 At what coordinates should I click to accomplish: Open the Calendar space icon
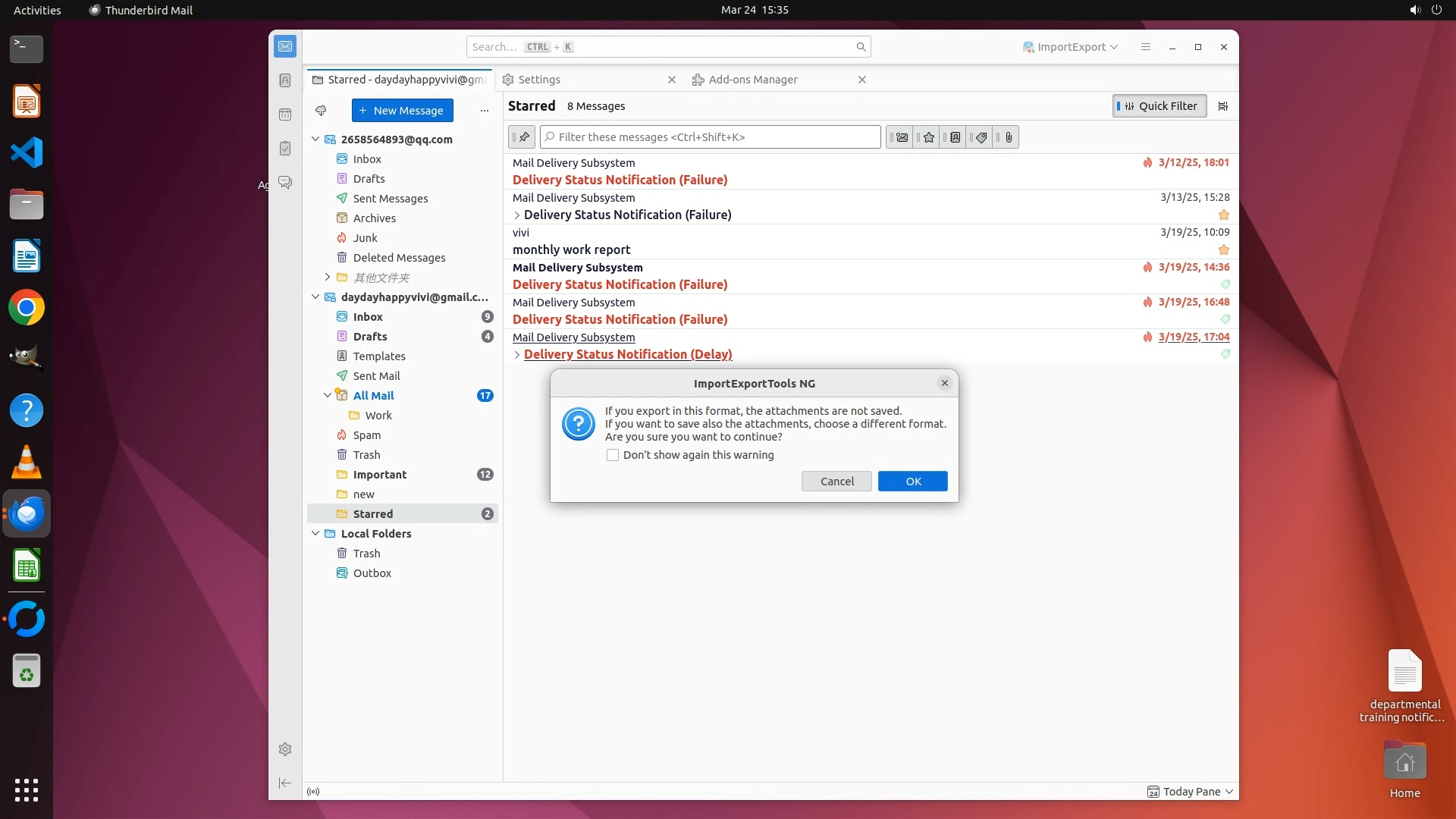pos(285,115)
